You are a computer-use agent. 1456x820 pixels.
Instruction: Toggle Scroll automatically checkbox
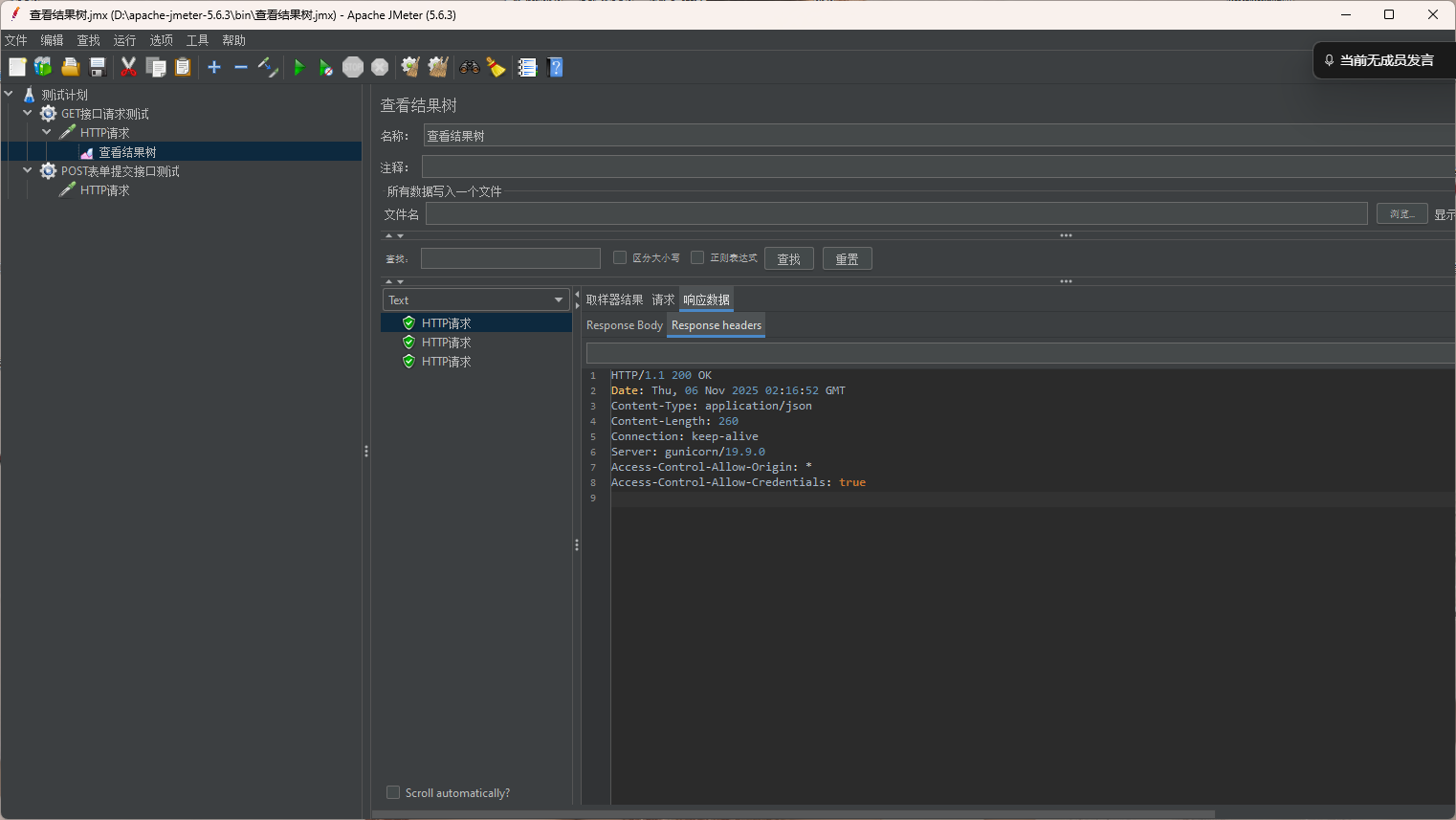click(393, 792)
